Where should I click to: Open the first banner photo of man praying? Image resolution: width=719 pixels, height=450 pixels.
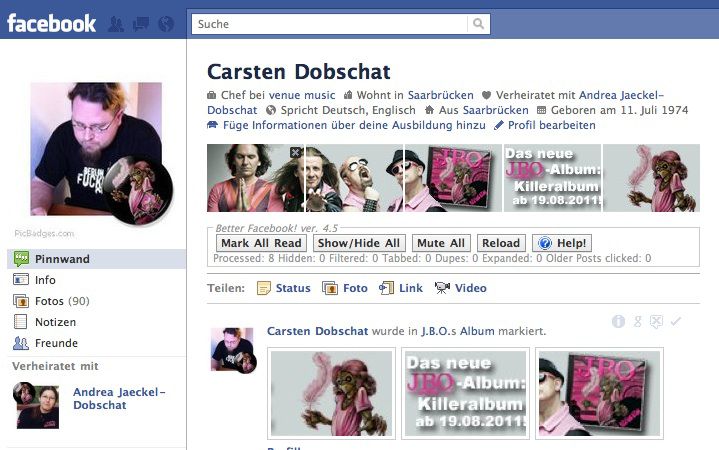point(255,178)
